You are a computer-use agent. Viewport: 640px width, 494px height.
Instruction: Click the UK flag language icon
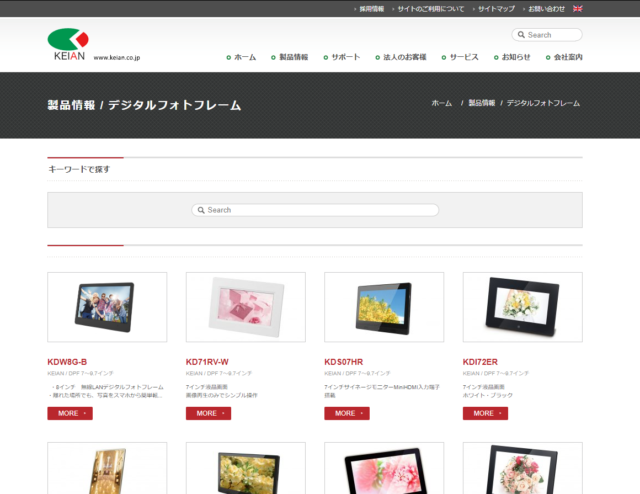coord(577,8)
